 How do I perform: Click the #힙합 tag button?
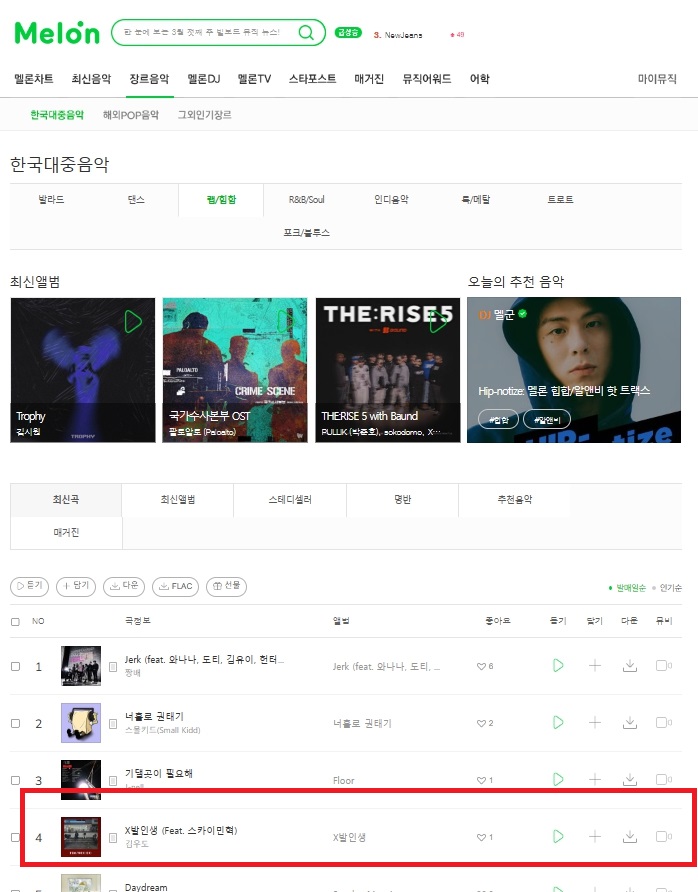(498, 420)
